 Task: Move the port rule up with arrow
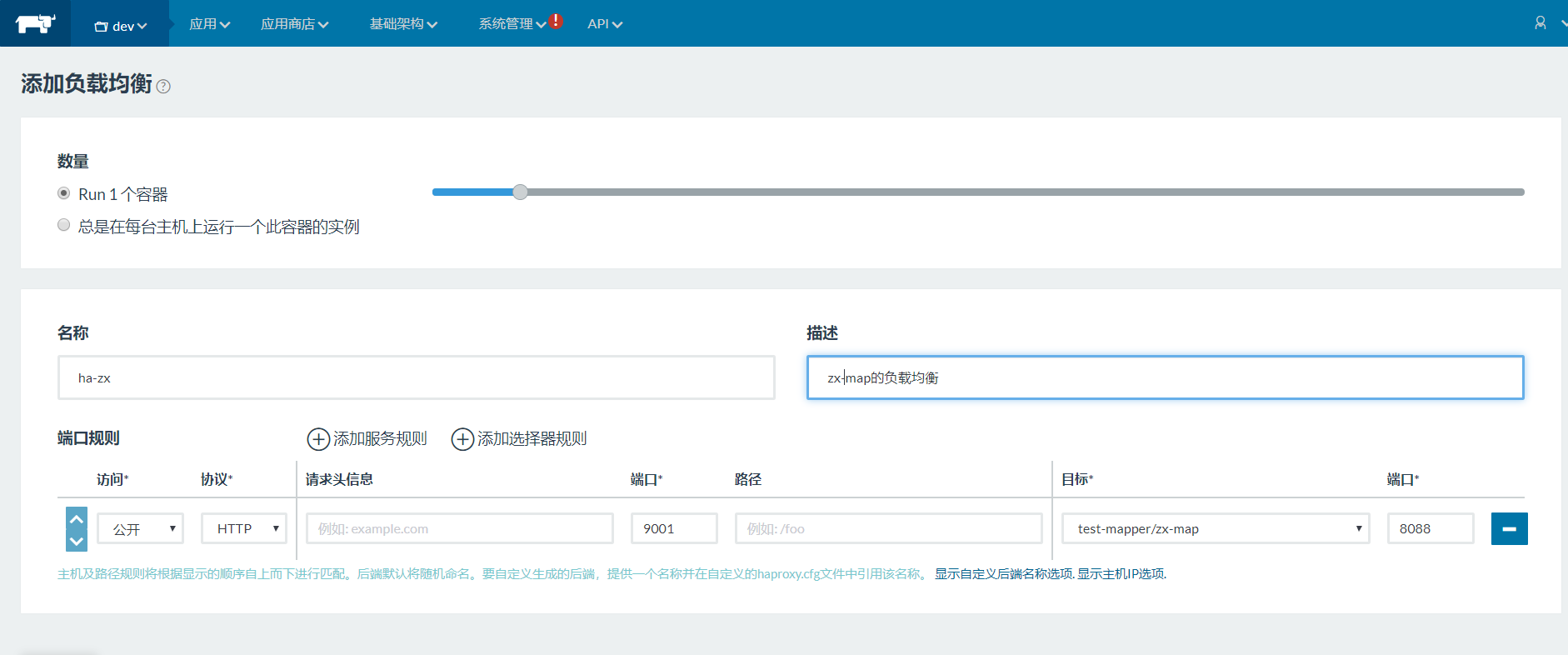pyautogui.click(x=77, y=518)
